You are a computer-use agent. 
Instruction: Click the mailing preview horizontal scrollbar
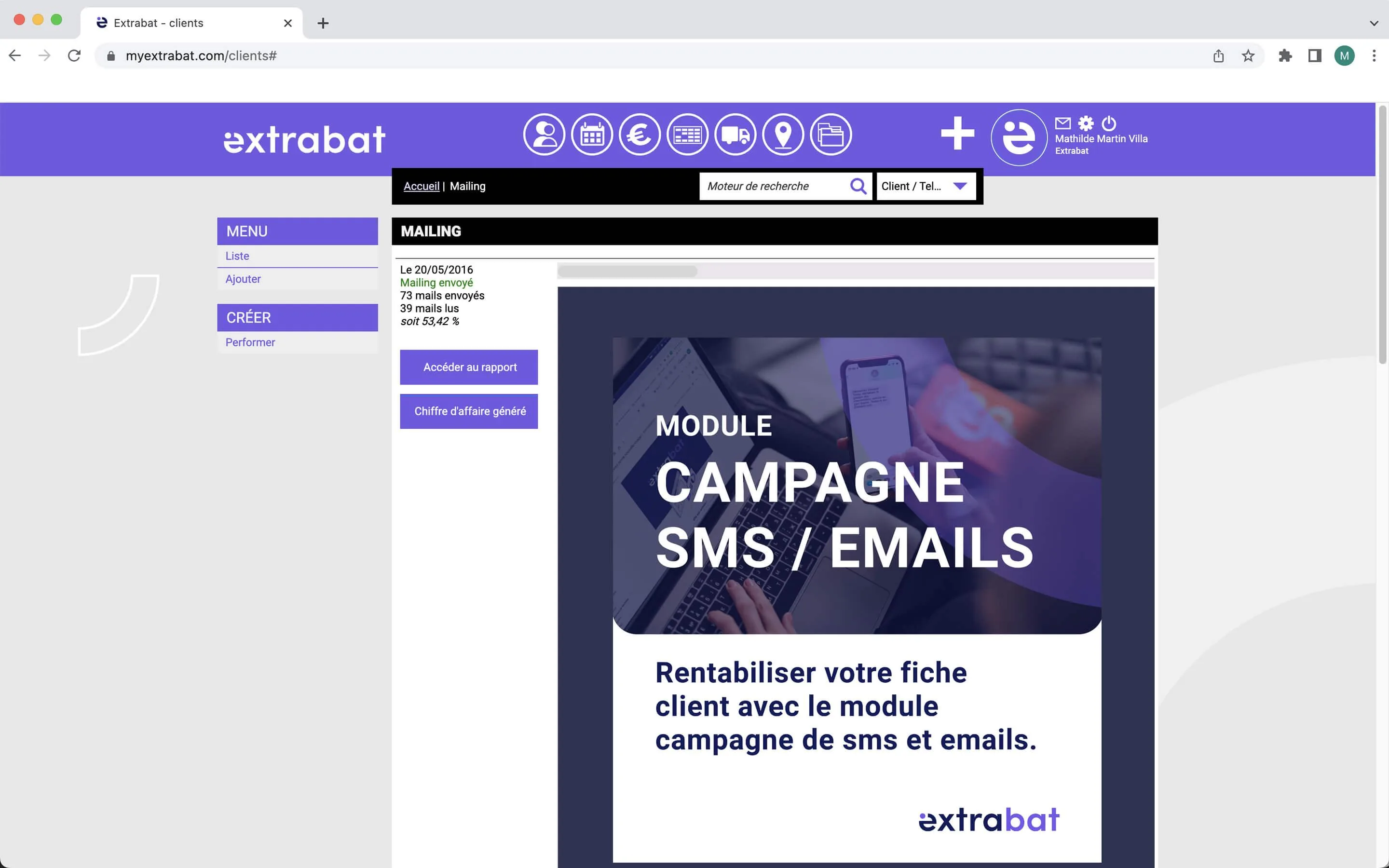point(627,271)
